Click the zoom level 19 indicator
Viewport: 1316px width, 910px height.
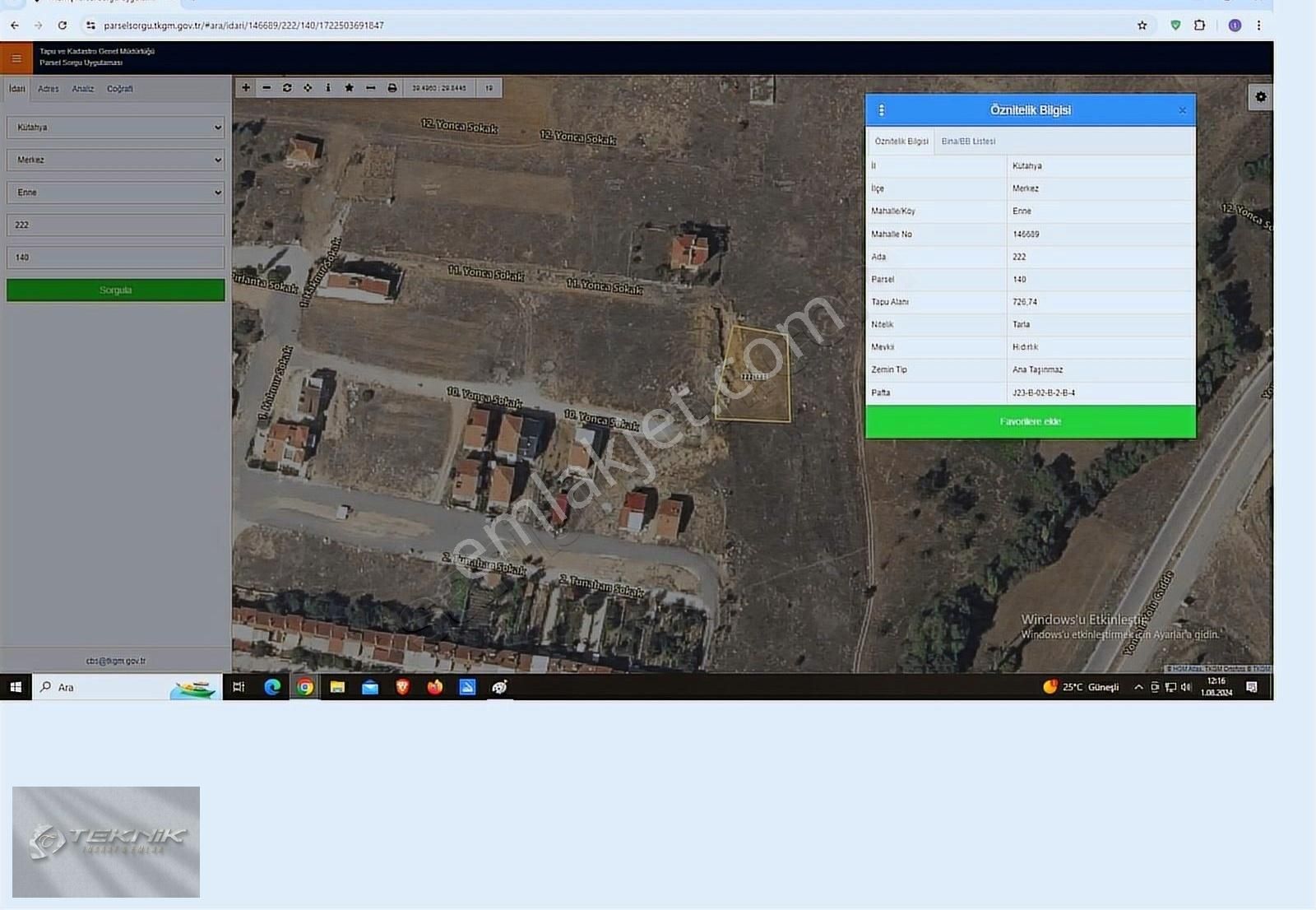point(489,88)
